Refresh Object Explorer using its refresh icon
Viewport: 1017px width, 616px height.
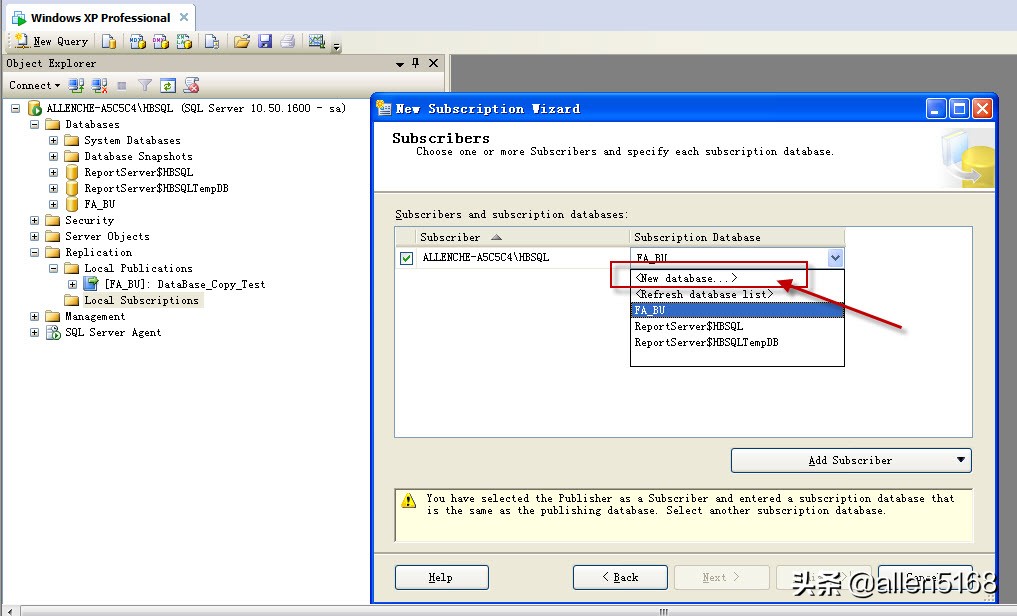167,86
